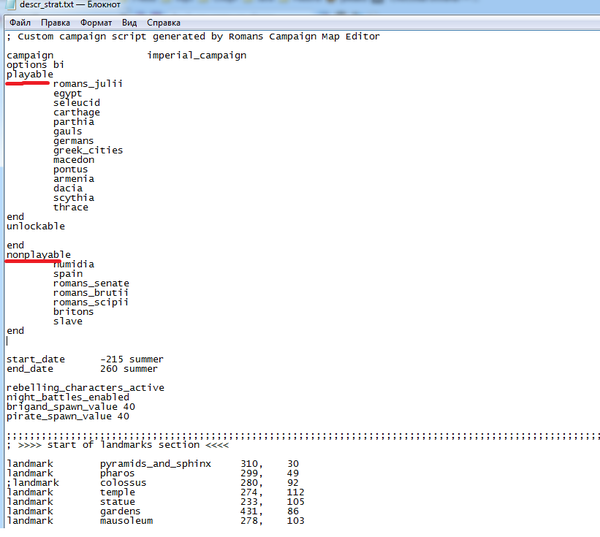The image size is (600, 537).
Task: Open the Правка menu
Action: 56,21
